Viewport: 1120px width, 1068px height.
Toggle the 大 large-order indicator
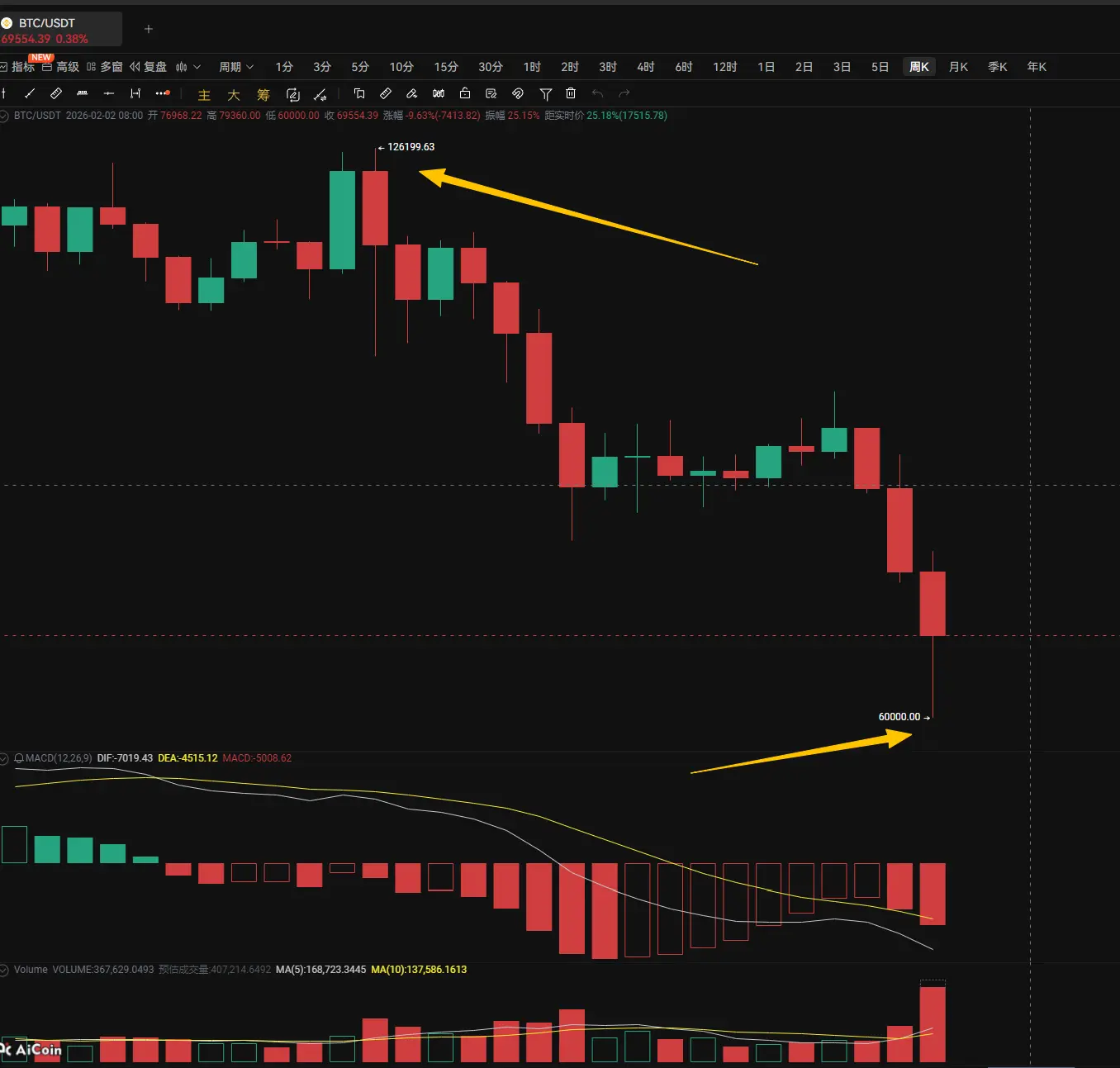(x=234, y=95)
